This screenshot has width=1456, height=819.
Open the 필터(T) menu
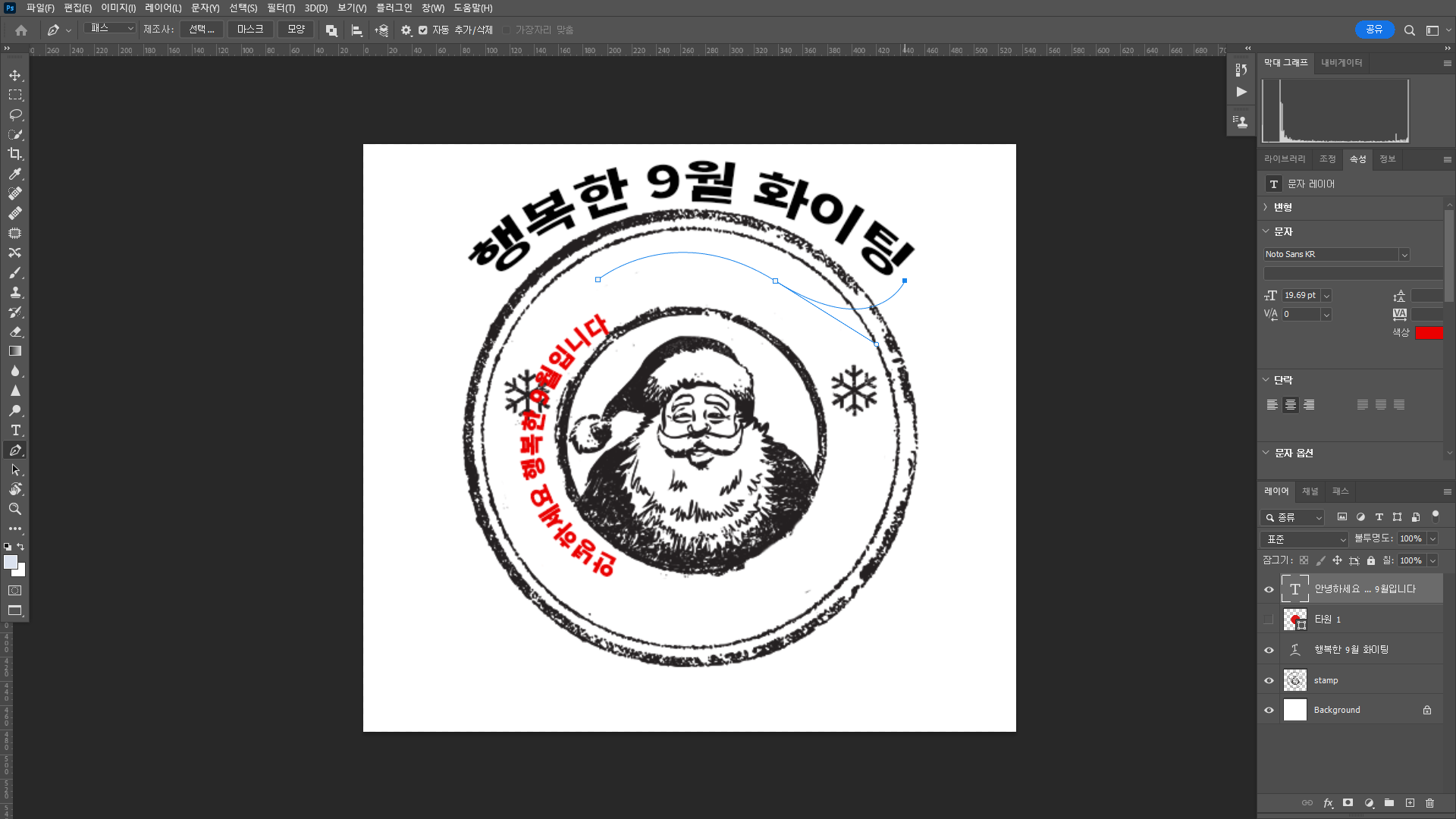[x=281, y=8]
